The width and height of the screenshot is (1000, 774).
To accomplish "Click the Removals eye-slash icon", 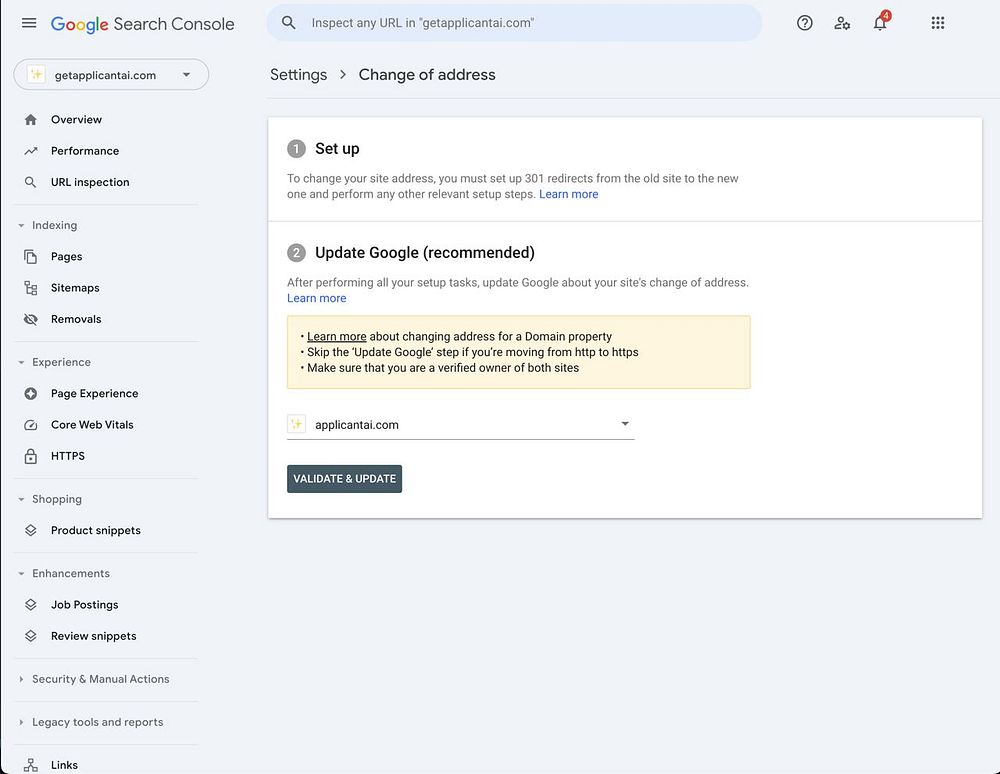I will [31, 319].
